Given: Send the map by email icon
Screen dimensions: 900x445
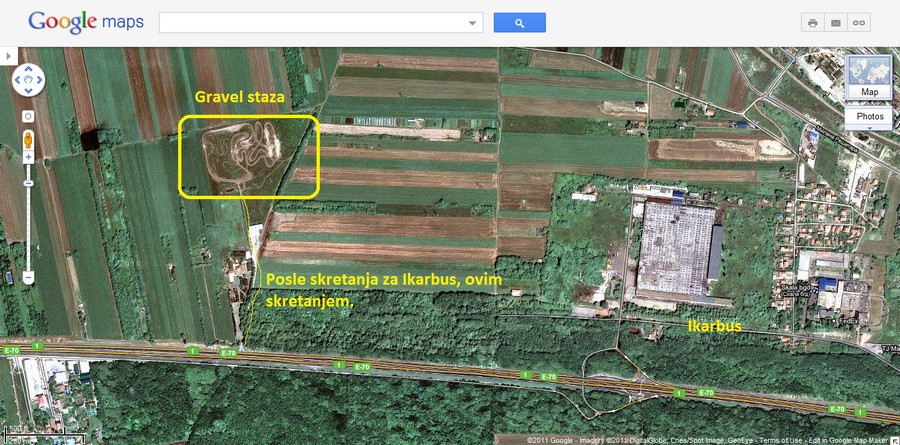Looking at the screenshot, I should pos(835,23).
